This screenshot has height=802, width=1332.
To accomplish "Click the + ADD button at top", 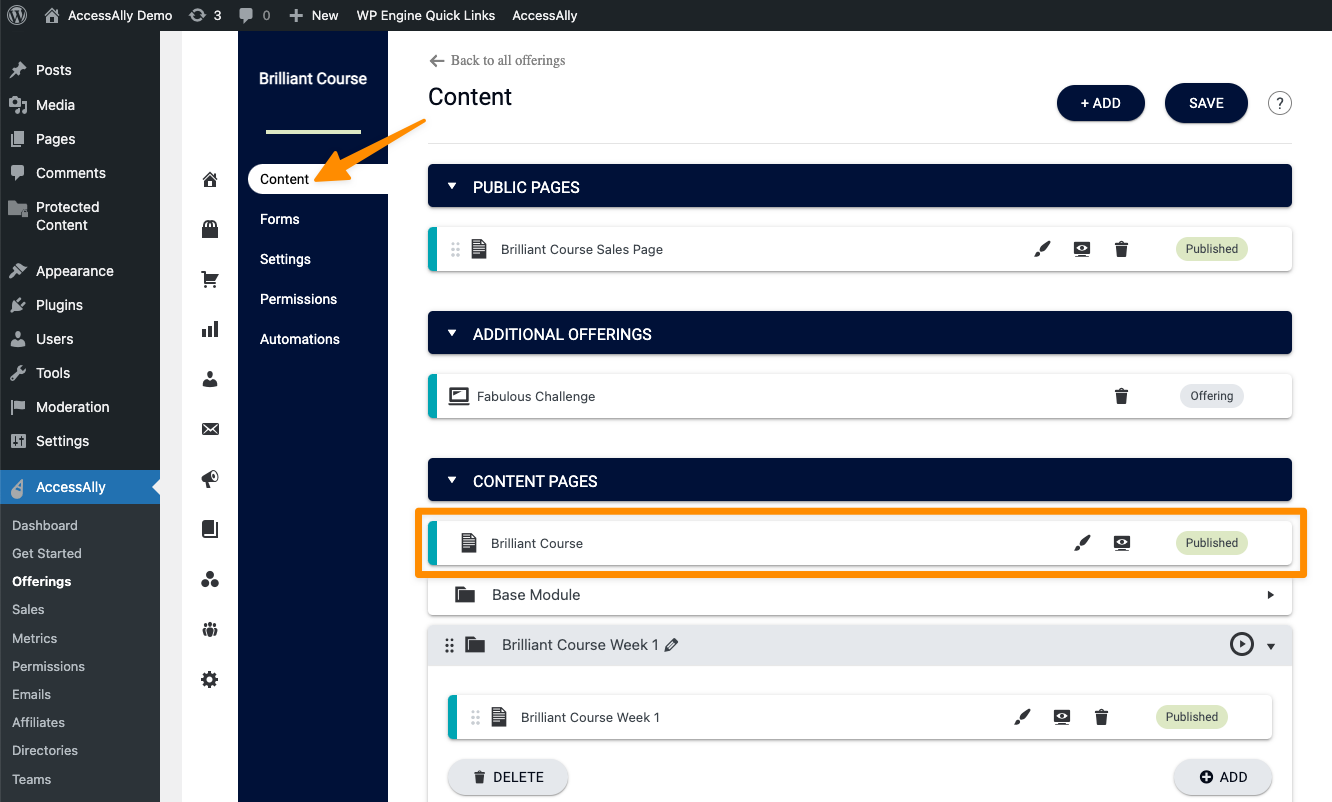I will 1101,103.
